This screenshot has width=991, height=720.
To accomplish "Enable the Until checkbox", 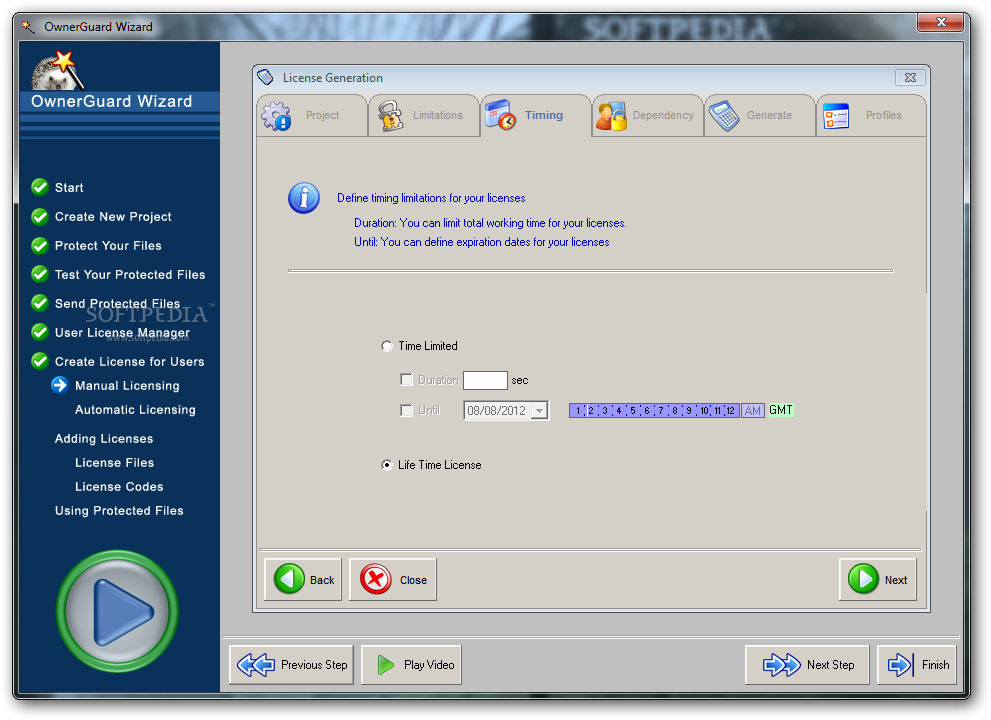I will click(x=406, y=411).
